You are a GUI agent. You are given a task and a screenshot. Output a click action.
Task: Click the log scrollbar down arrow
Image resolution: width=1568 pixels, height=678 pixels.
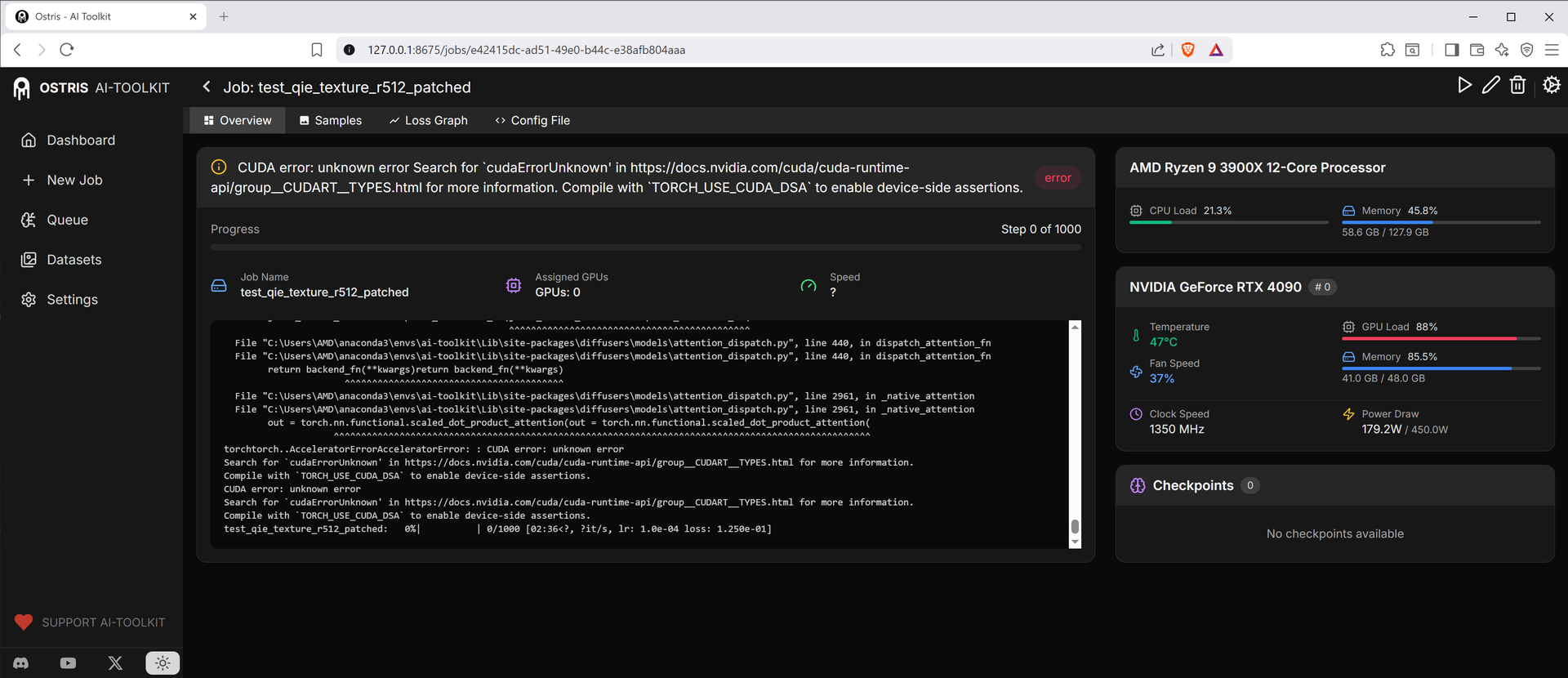tap(1075, 542)
